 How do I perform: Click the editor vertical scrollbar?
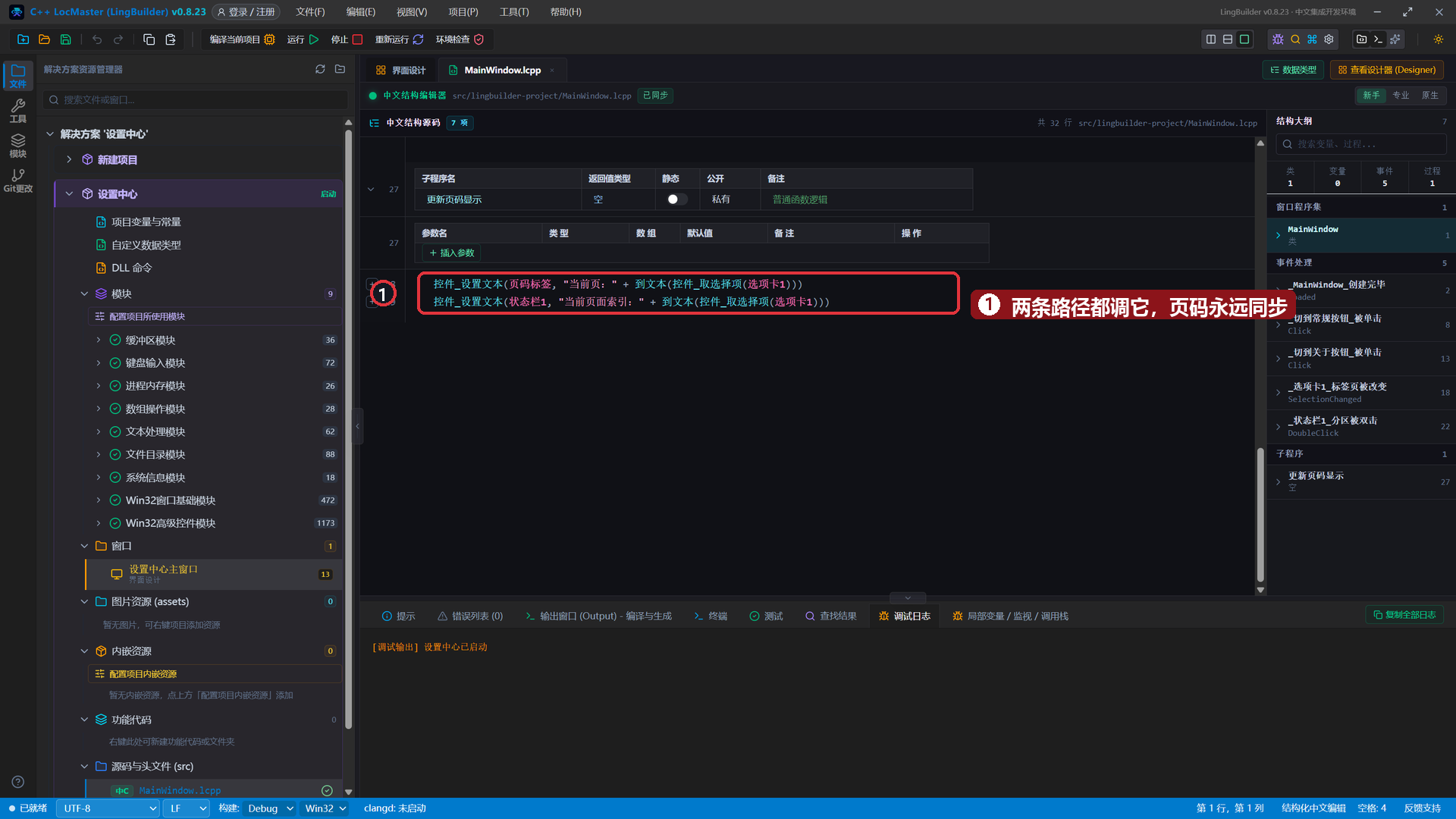pyautogui.click(x=1260, y=516)
